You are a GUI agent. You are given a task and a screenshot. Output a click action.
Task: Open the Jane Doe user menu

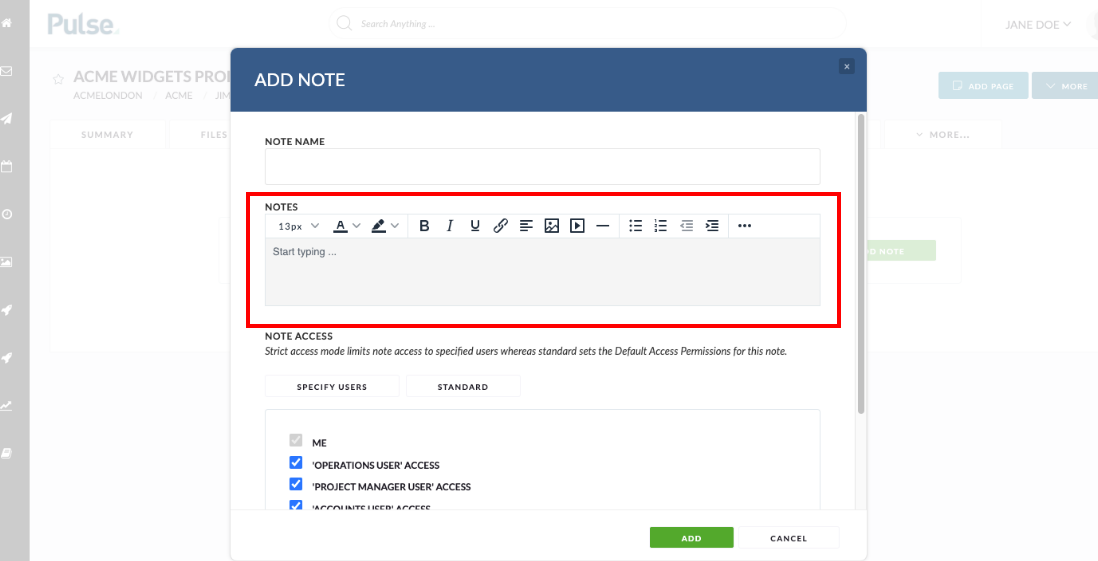1038,25
